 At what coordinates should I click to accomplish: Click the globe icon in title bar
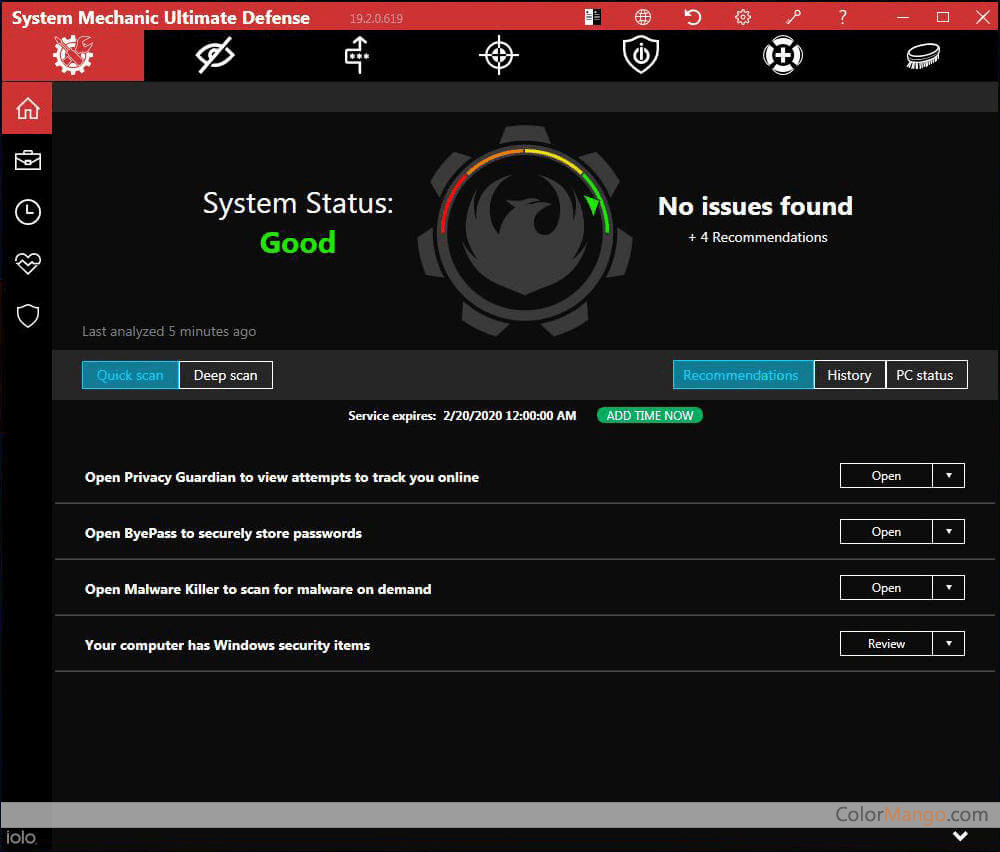click(643, 17)
